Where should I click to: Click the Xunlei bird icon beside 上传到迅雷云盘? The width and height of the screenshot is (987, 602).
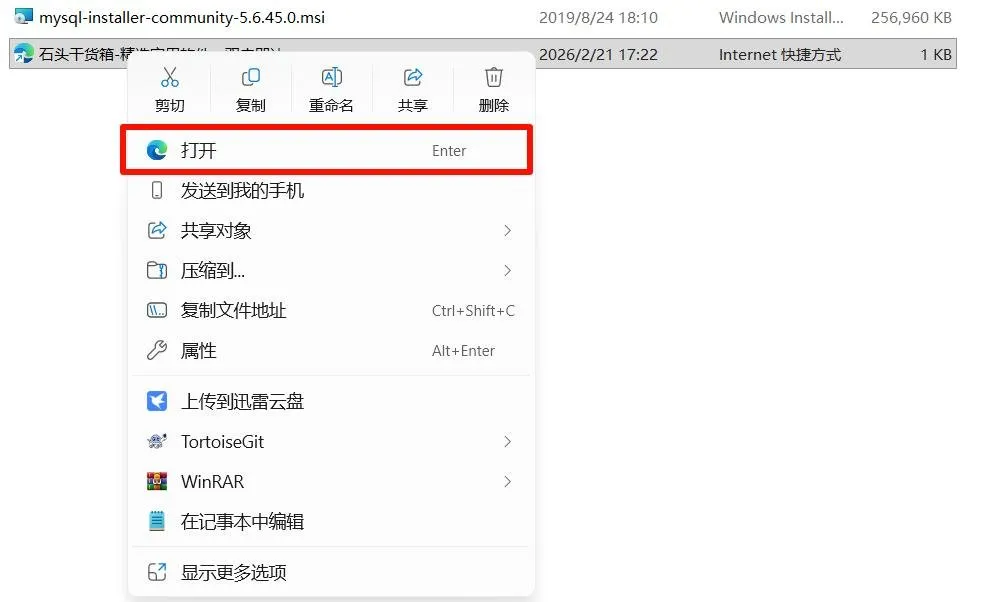pos(157,401)
